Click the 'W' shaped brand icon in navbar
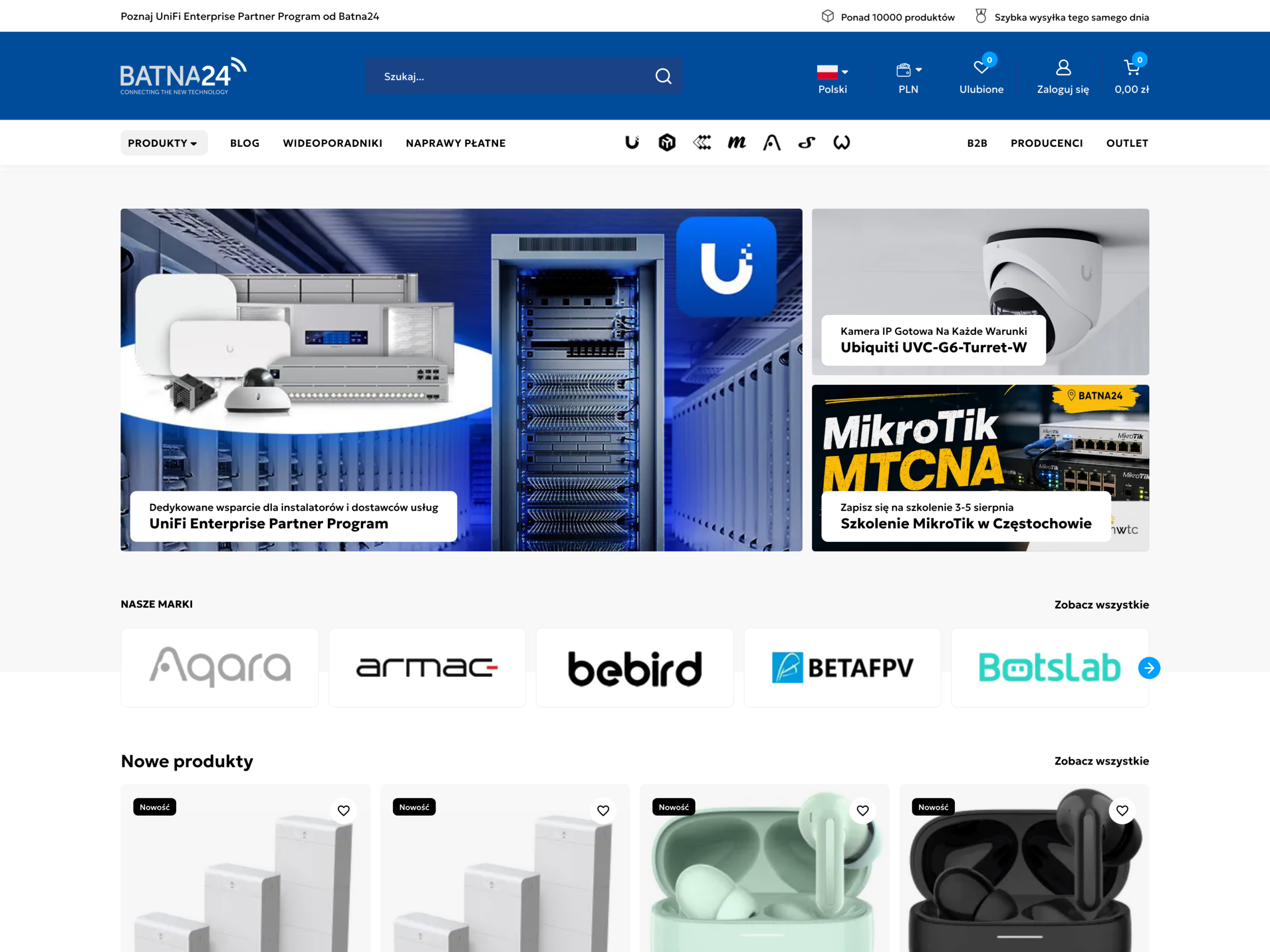This screenshot has height=952, width=1270. click(842, 142)
